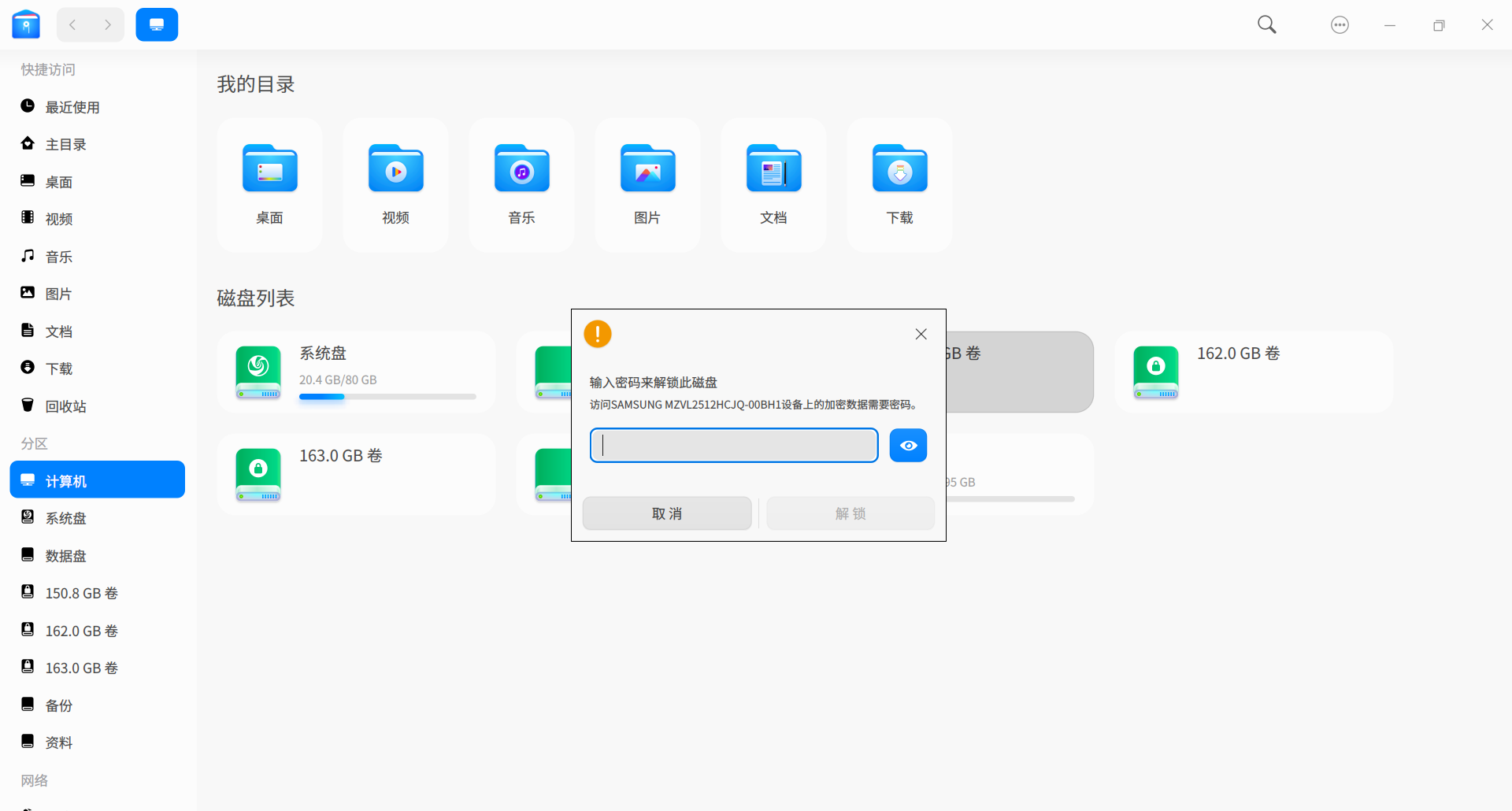Select the 备份 volume in sidebar

tap(58, 705)
